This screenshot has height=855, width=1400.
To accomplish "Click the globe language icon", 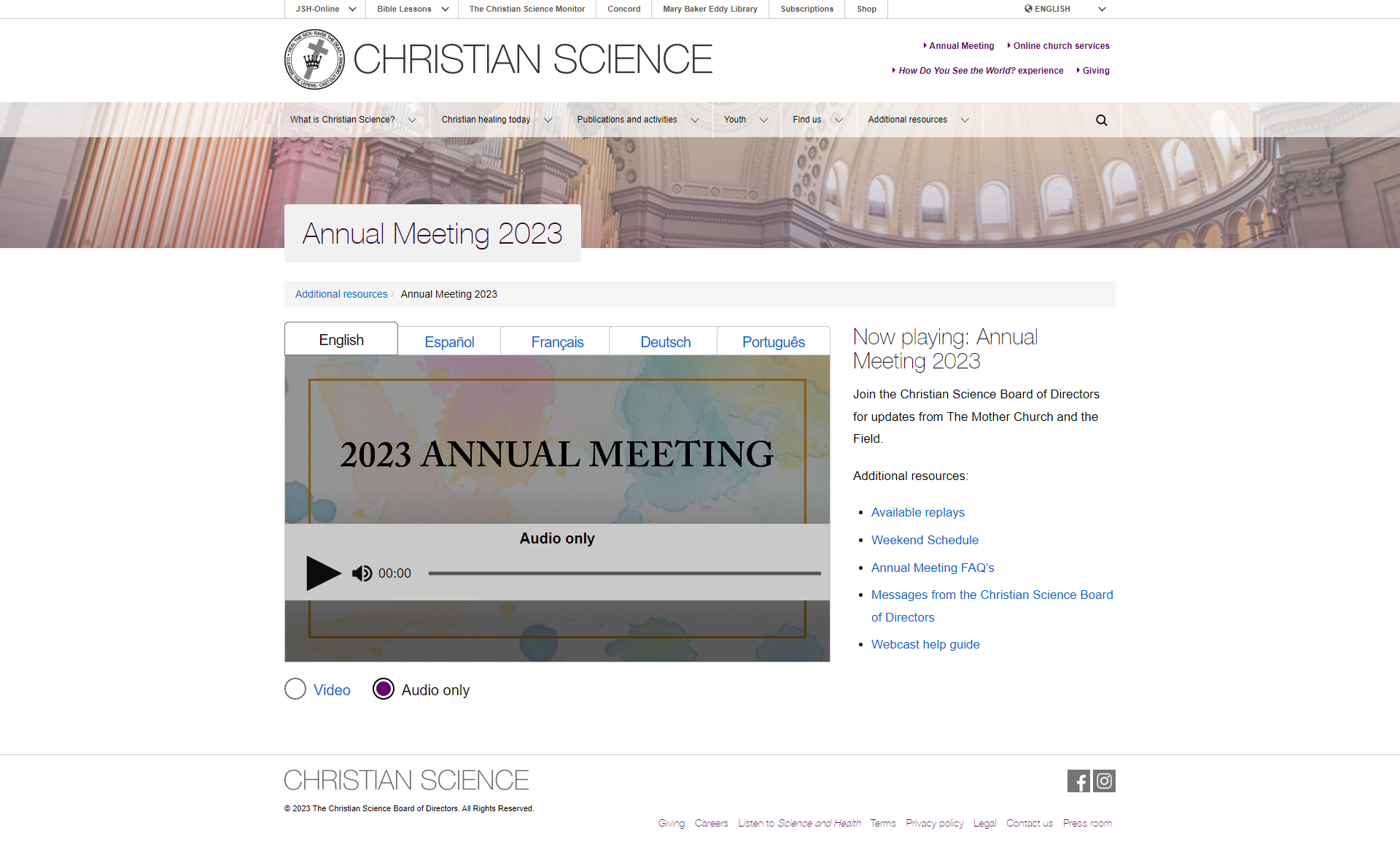I will pyautogui.click(x=1028, y=9).
